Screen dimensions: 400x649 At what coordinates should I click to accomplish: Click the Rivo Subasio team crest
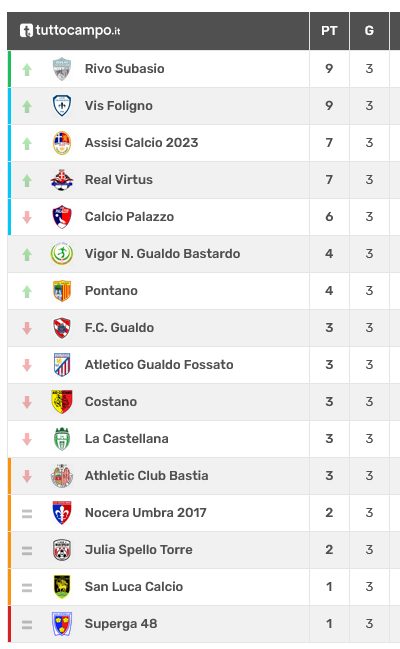pyautogui.click(x=62, y=69)
